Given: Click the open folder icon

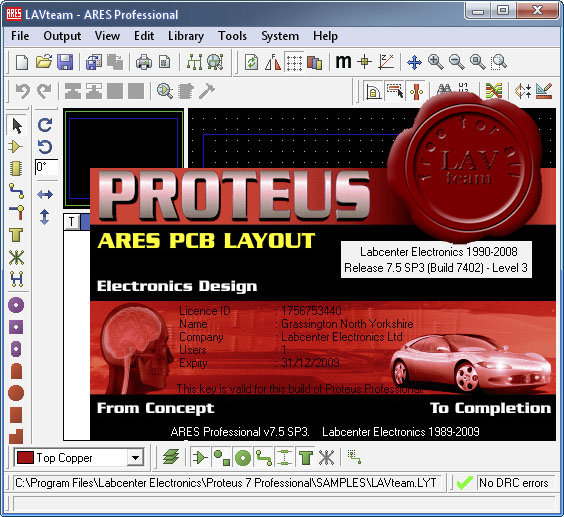Looking at the screenshot, I should (x=44, y=62).
